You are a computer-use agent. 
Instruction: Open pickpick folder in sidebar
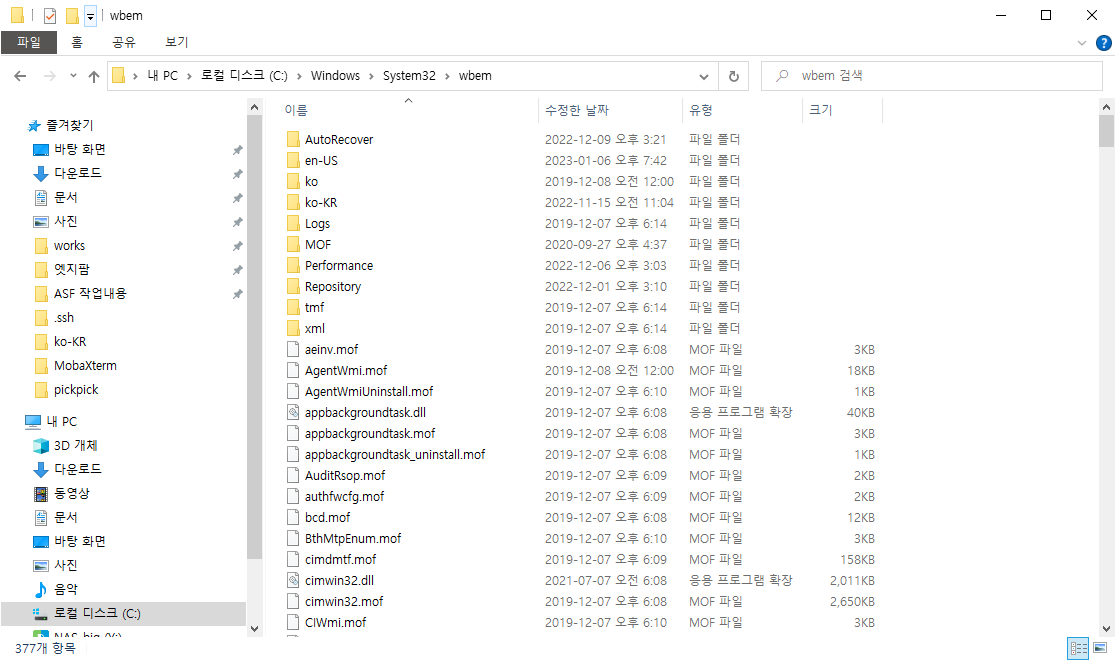[x=76, y=389]
